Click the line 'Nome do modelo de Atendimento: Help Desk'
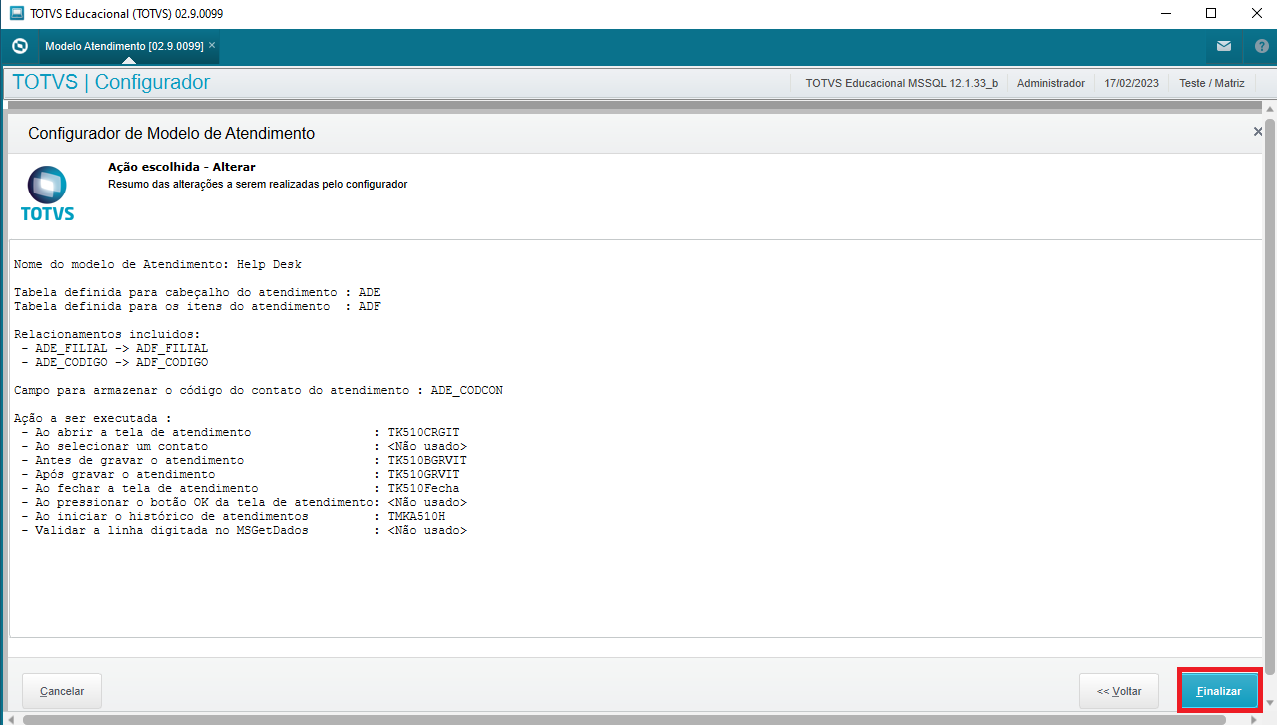This screenshot has height=725, width=1277. point(158,265)
